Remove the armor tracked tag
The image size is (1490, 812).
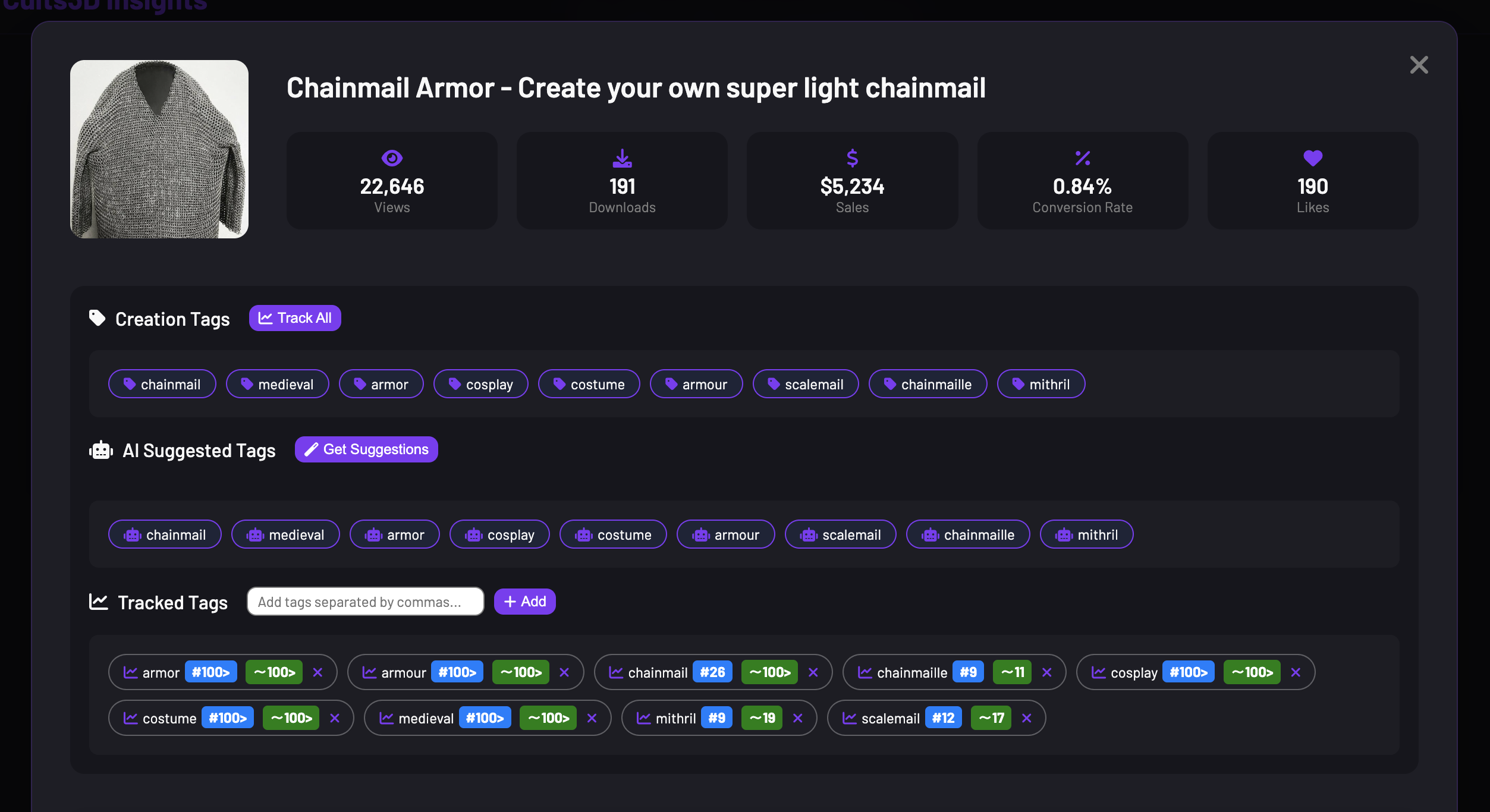pyautogui.click(x=318, y=672)
